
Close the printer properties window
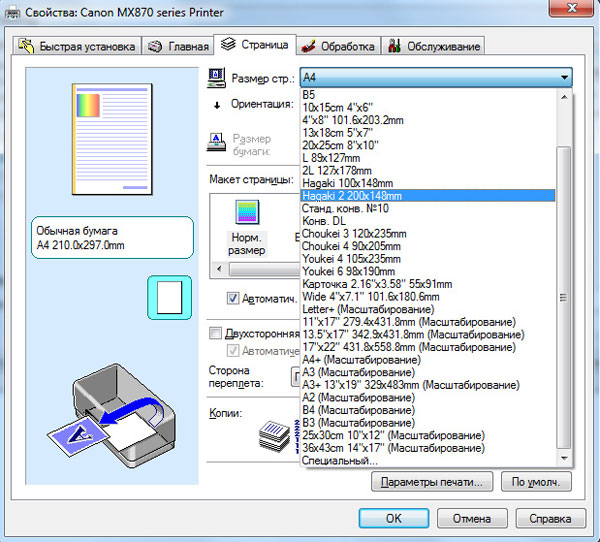[572, 8]
